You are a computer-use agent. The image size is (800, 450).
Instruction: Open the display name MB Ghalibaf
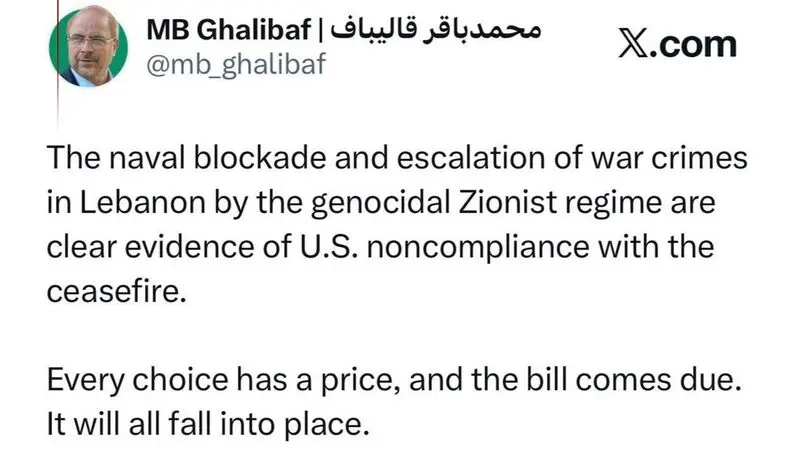[229, 30]
